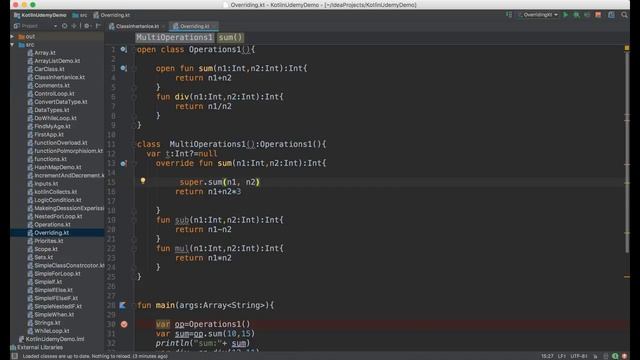Open red notifications icon in status bar
The width and height of the screenshot is (640, 360).
pyautogui.click(x=624, y=356)
